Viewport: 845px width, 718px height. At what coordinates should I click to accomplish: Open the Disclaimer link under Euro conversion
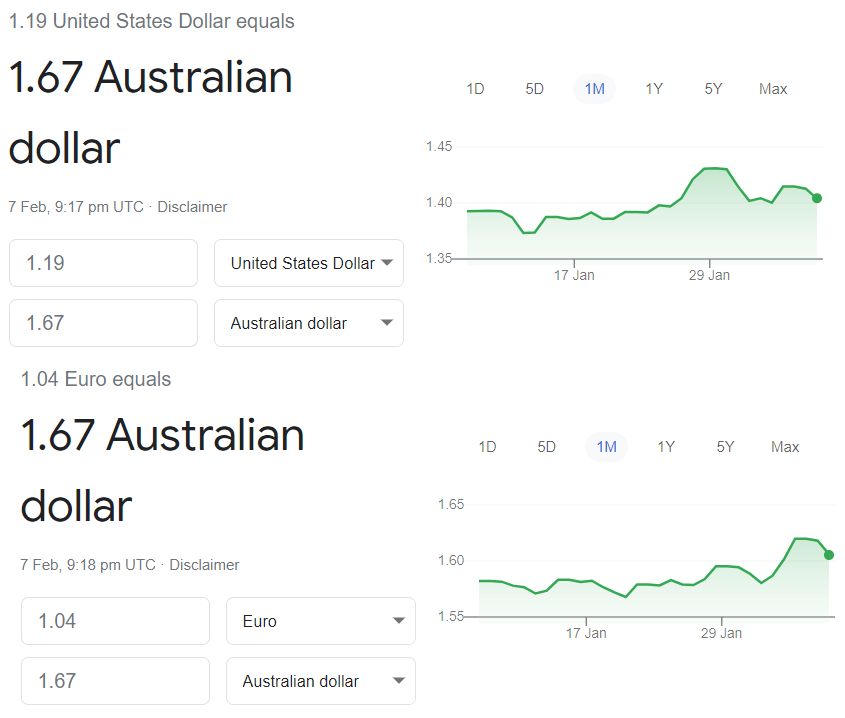pos(204,565)
